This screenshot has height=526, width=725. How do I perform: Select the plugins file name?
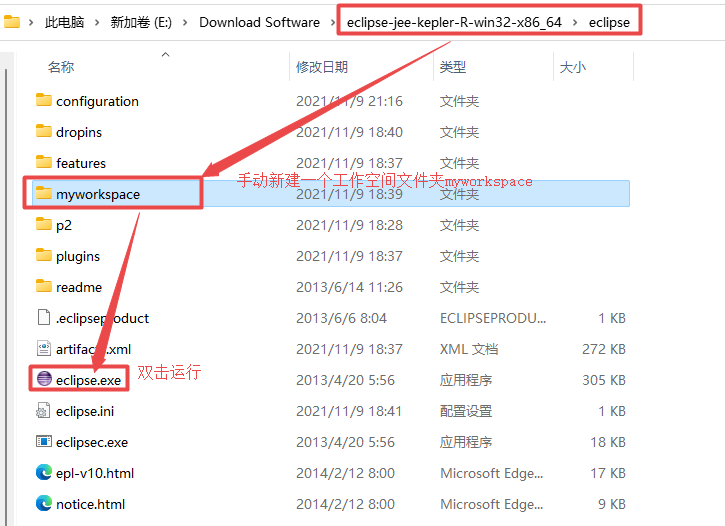pyautogui.click(x=78, y=256)
